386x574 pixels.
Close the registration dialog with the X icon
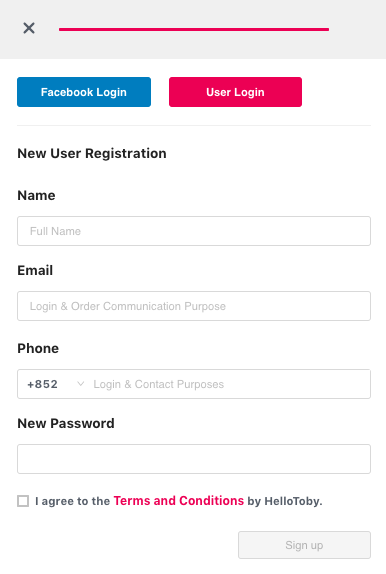point(29,28)
